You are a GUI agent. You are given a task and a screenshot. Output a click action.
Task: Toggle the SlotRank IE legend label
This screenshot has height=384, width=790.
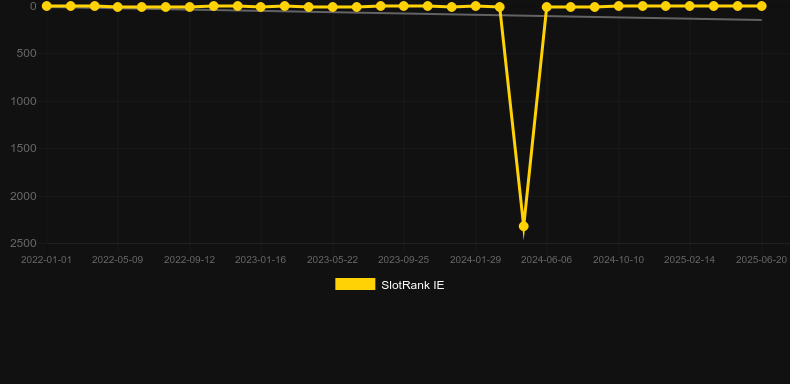tap(413, 285)
